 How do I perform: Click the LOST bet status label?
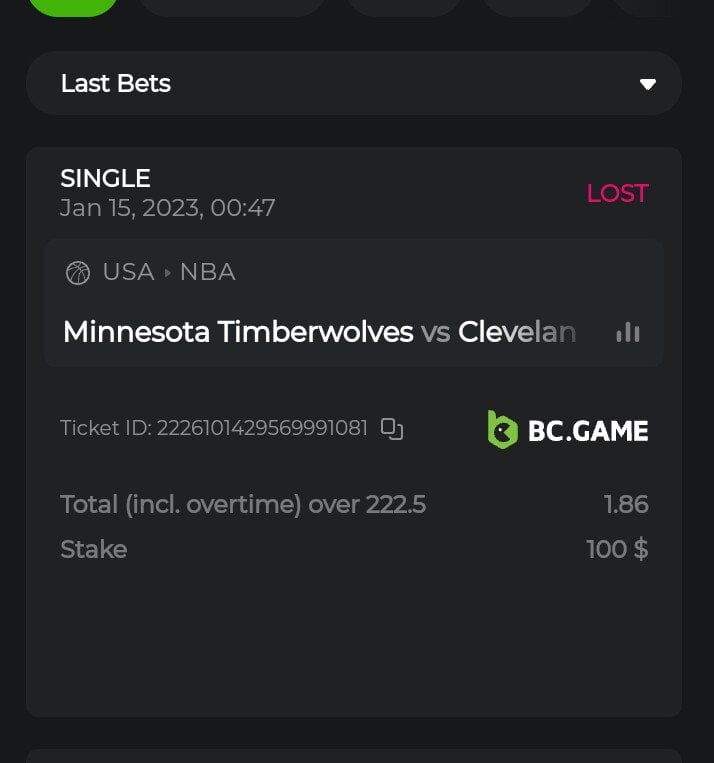(x=617, y=193)
